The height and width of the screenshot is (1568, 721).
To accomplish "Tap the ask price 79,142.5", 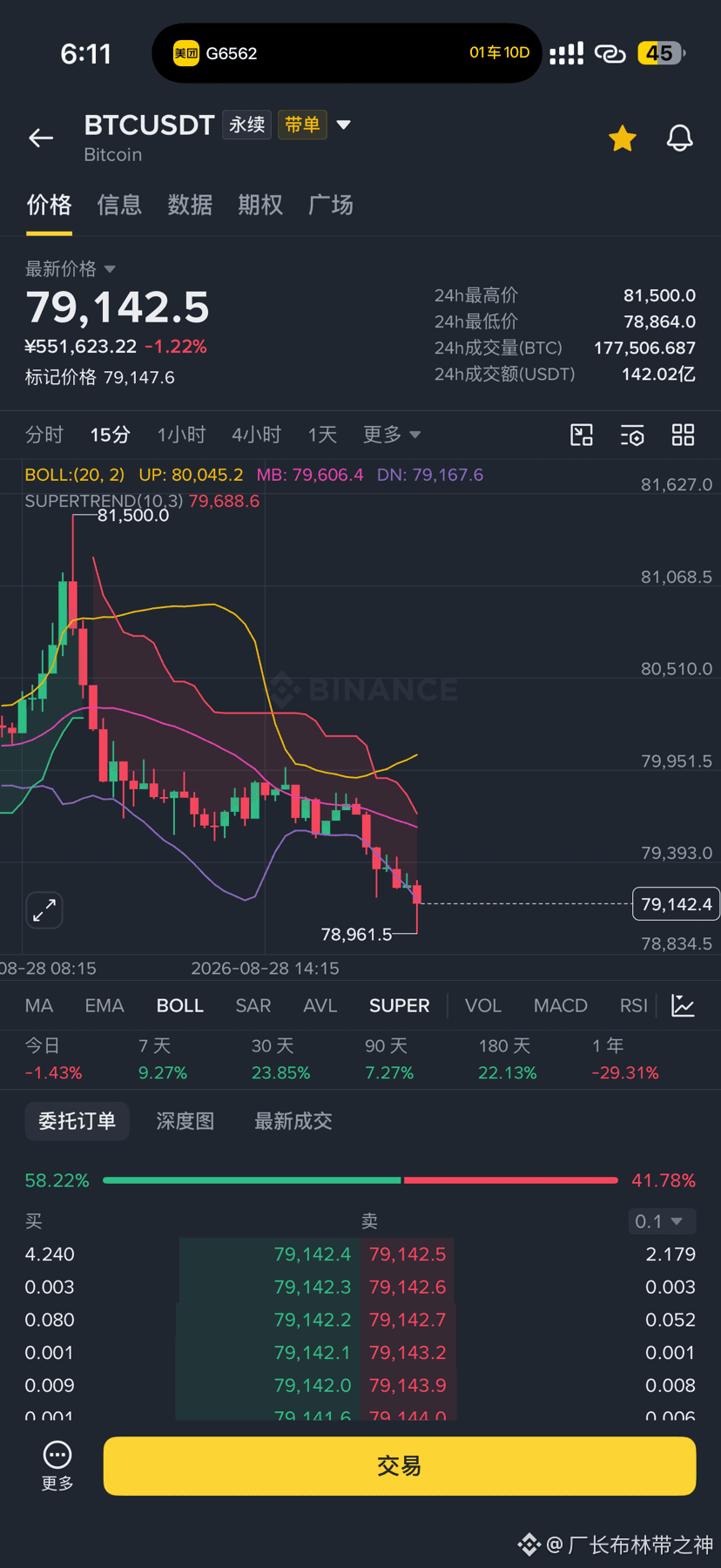I will tap(408, 1254).
